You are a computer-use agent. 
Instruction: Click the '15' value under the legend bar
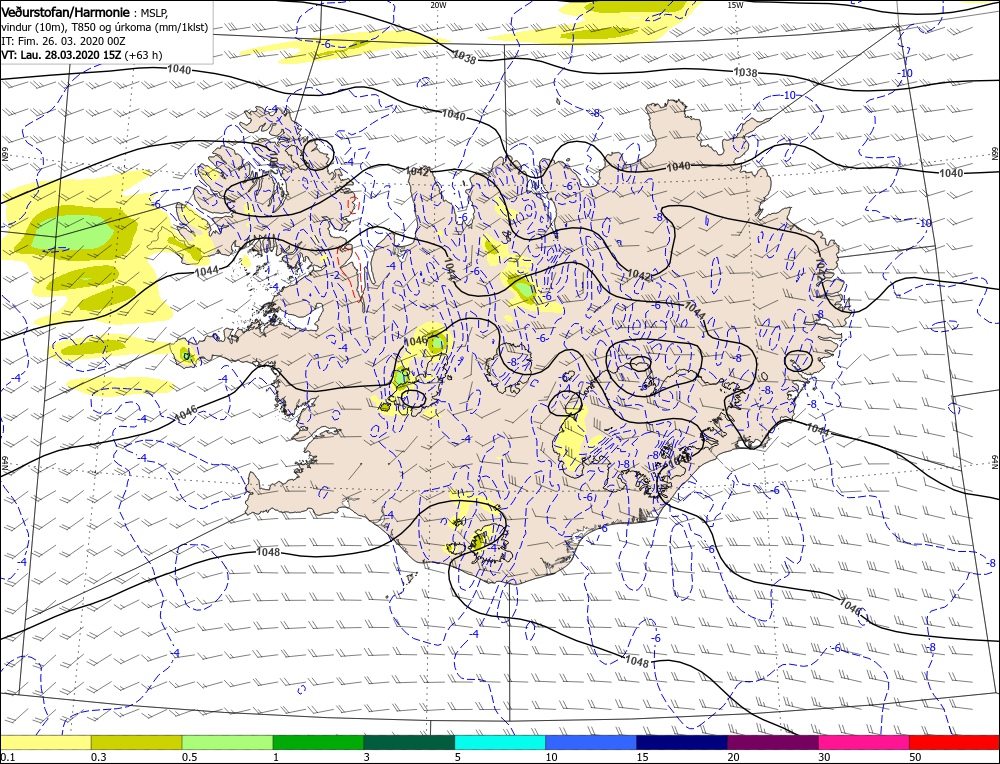[643, 757]
